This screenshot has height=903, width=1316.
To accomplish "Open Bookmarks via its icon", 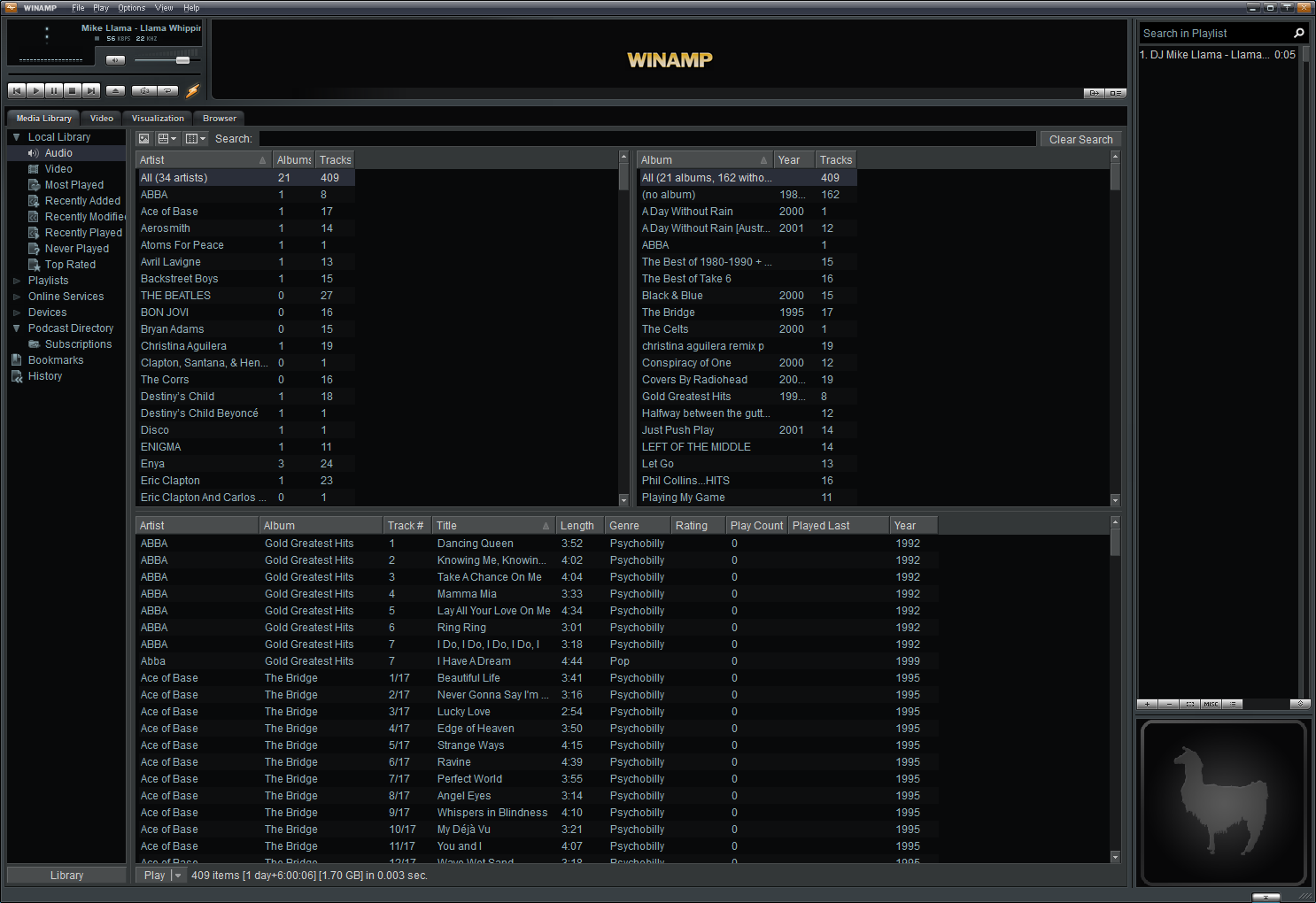I will 16,360.
